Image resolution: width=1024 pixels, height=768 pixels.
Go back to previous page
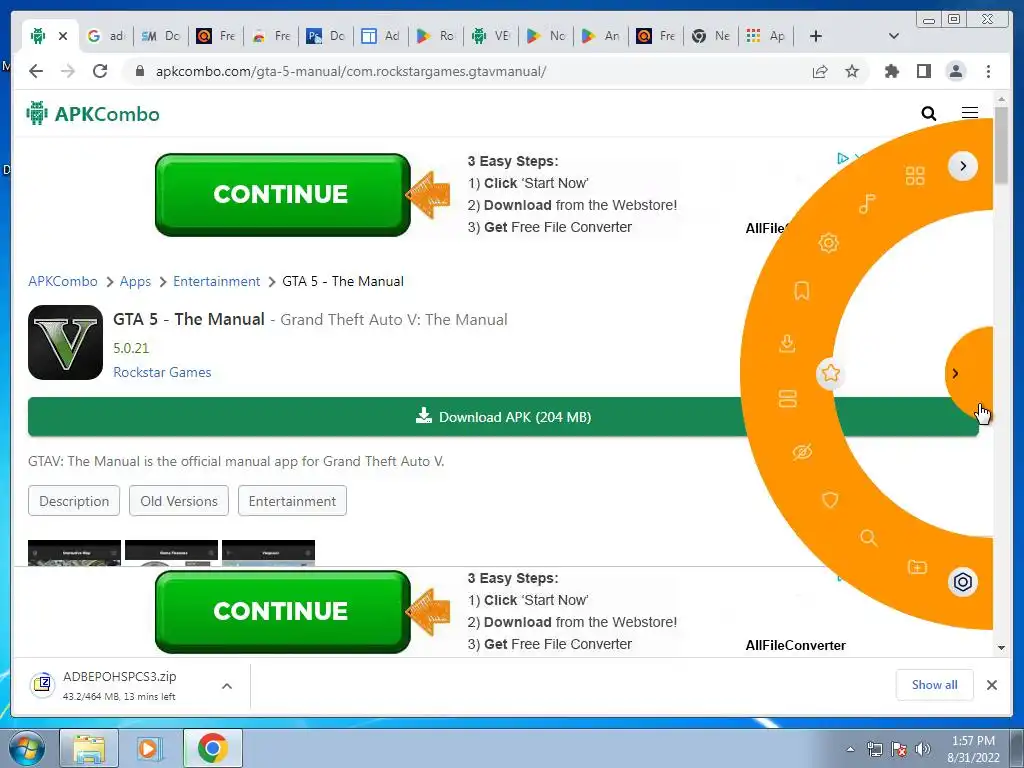coord(36,71)
